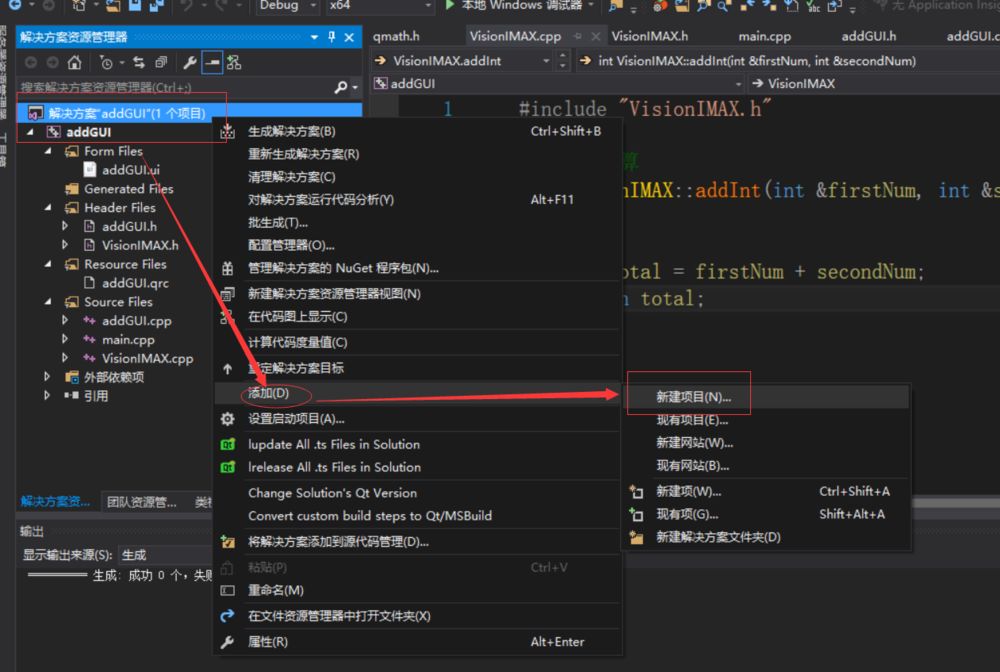Click the Pending Changes filter dropdown arrow
Screen dimensions: 1000x672
120,62
